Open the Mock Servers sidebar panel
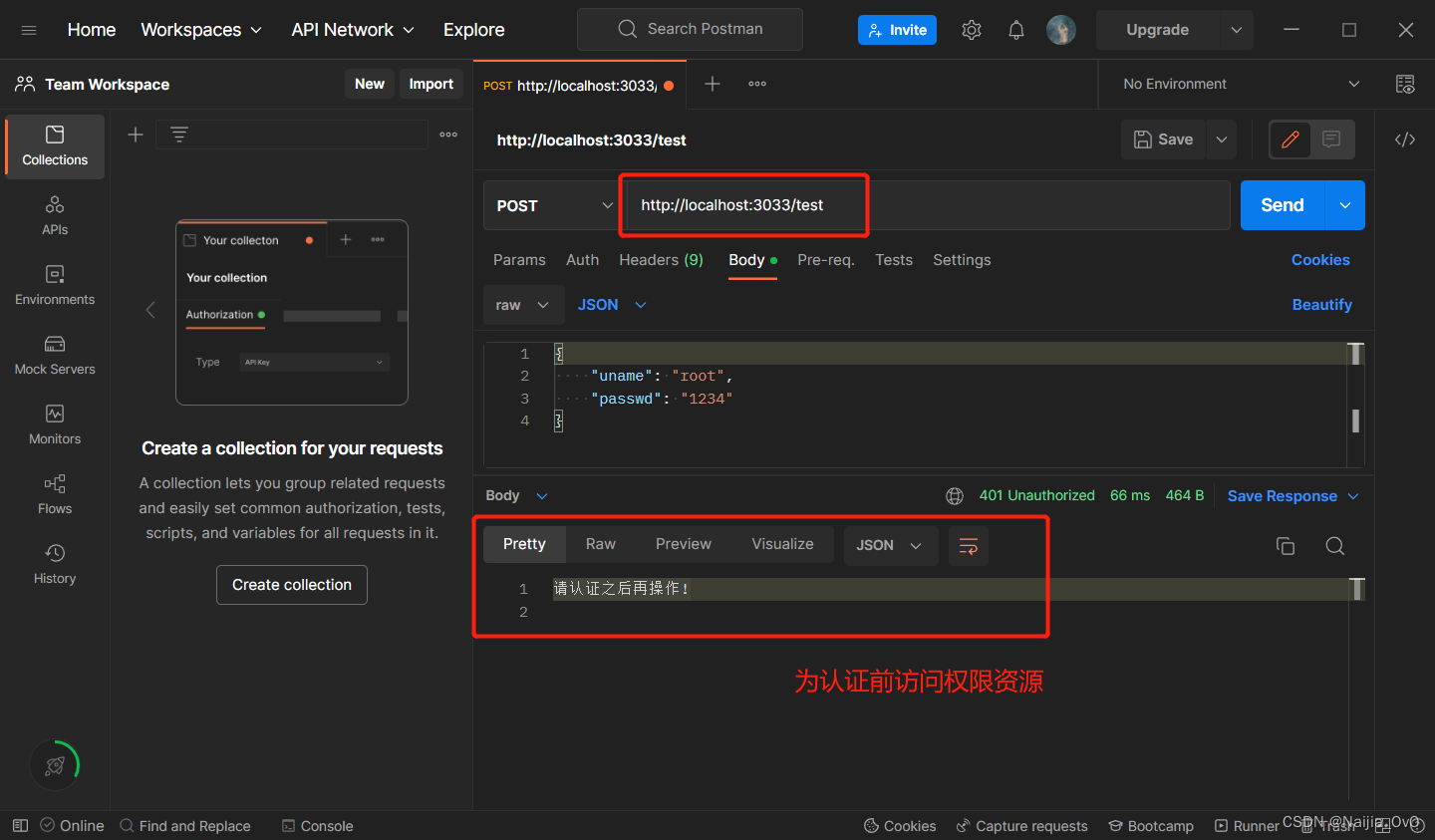The width and height of the screenshot is (1435, 840). (55, 356)
